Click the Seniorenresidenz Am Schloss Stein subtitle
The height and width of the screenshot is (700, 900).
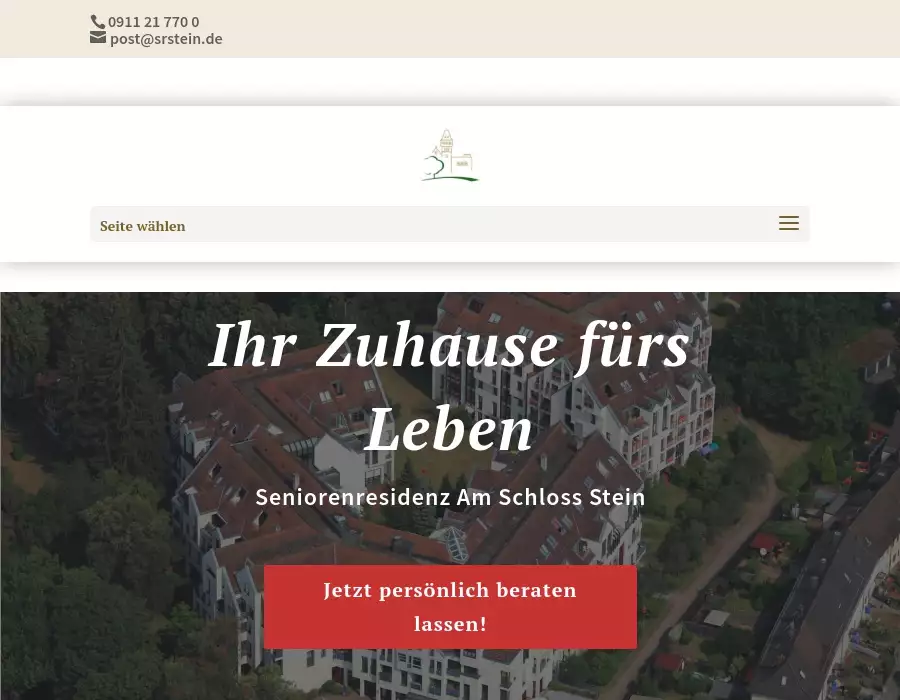451,497
